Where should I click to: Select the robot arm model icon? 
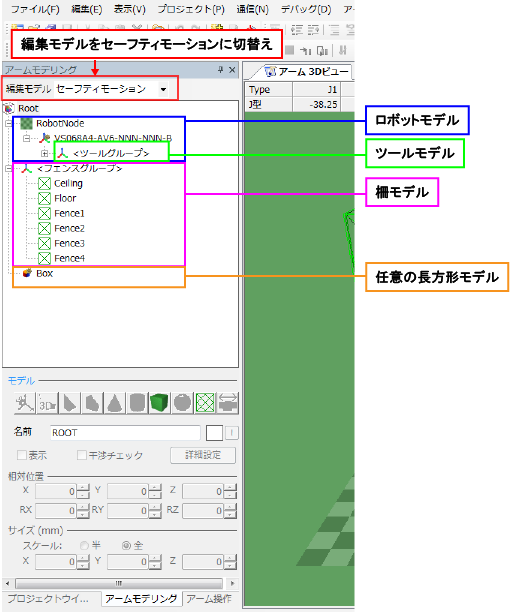tap(25, 402)
